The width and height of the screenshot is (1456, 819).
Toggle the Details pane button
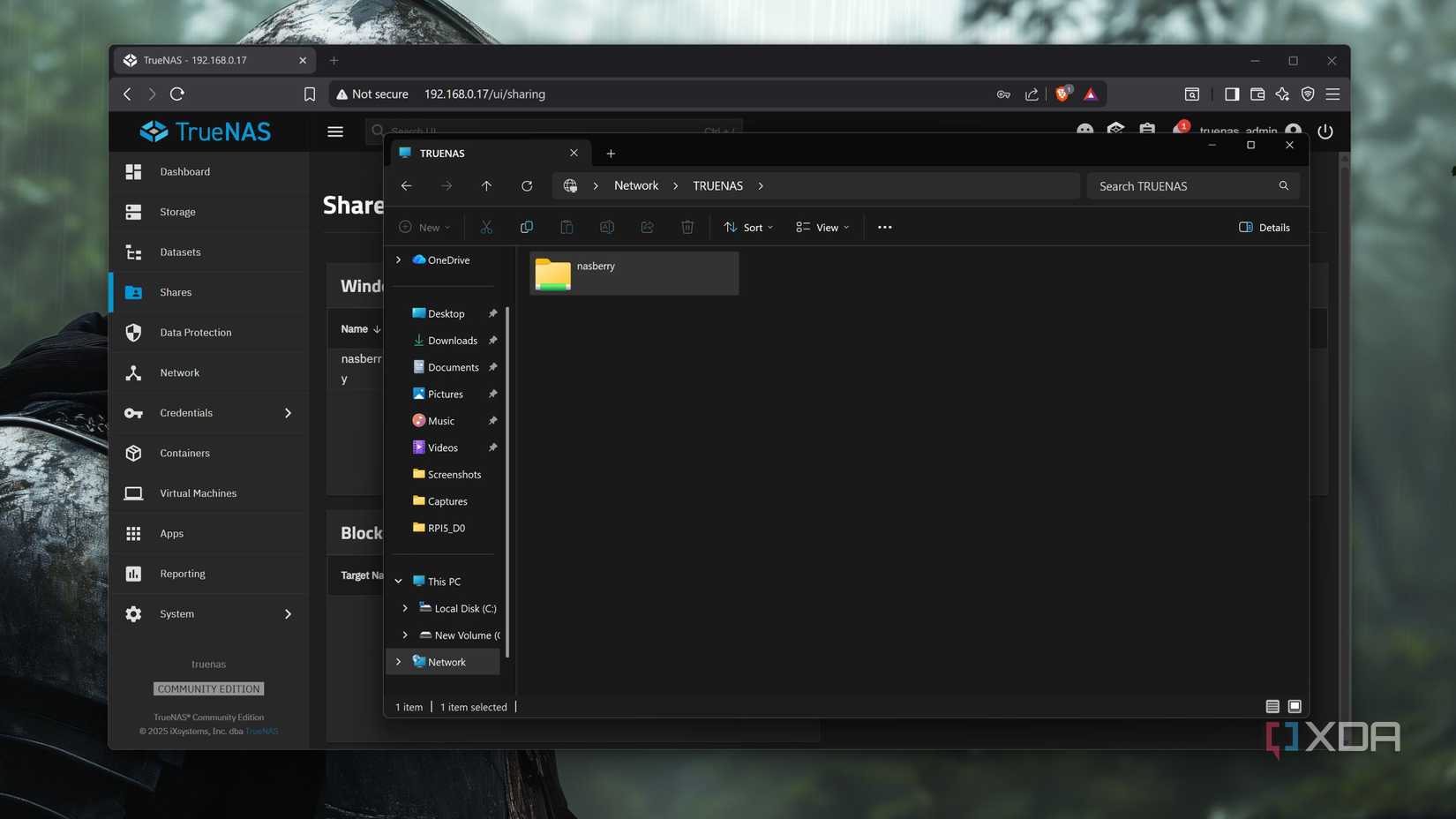click(1265, 228)
